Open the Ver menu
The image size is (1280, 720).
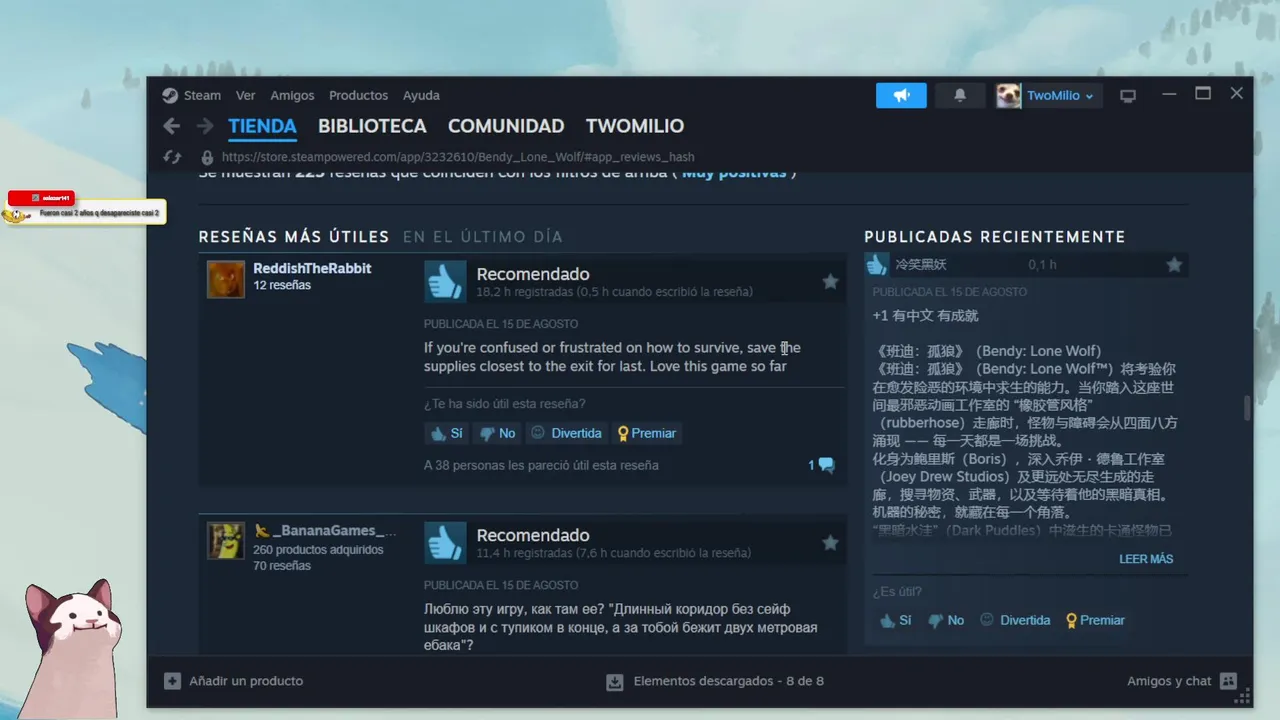coord(246,95)
